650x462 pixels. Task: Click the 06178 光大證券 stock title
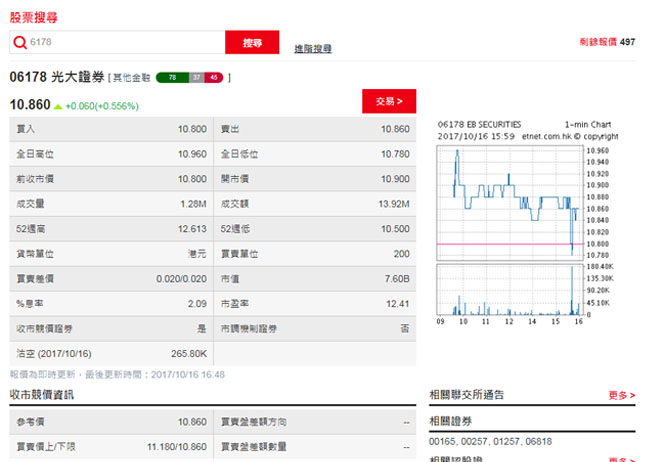click(x=57, y=77)
